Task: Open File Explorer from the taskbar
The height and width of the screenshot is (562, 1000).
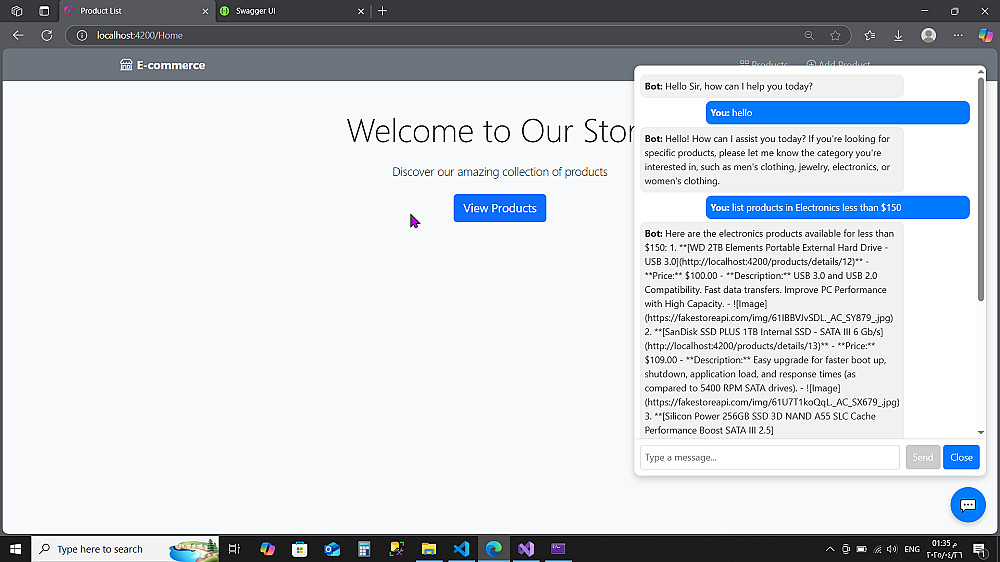Action: click(x=429, y=549)
